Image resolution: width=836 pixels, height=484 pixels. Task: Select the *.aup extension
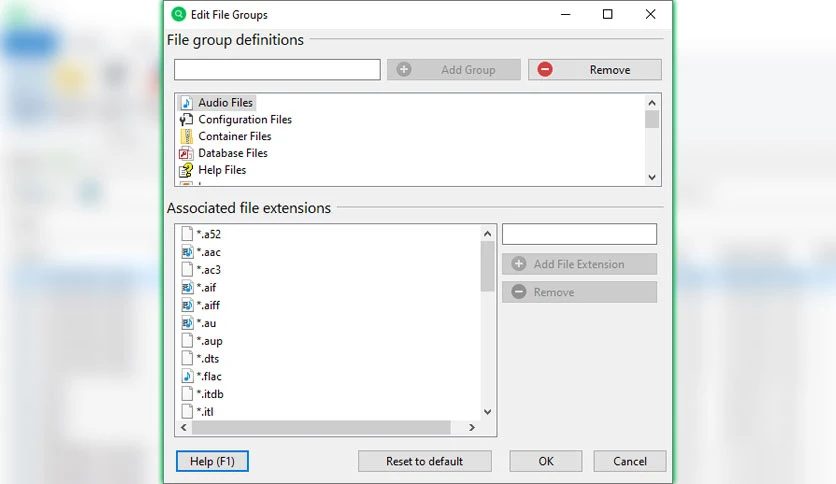click(210, 341)
